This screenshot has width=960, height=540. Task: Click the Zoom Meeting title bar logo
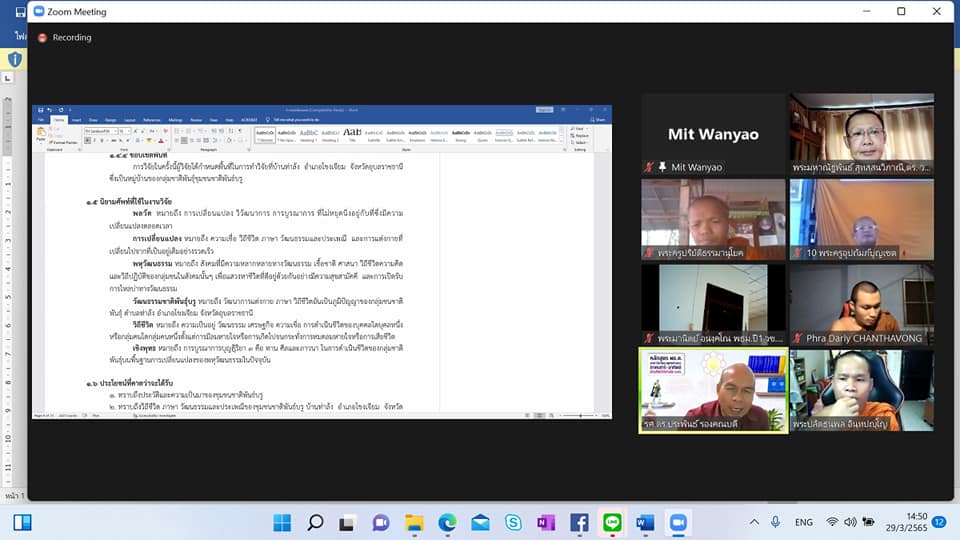coord(39,11)
